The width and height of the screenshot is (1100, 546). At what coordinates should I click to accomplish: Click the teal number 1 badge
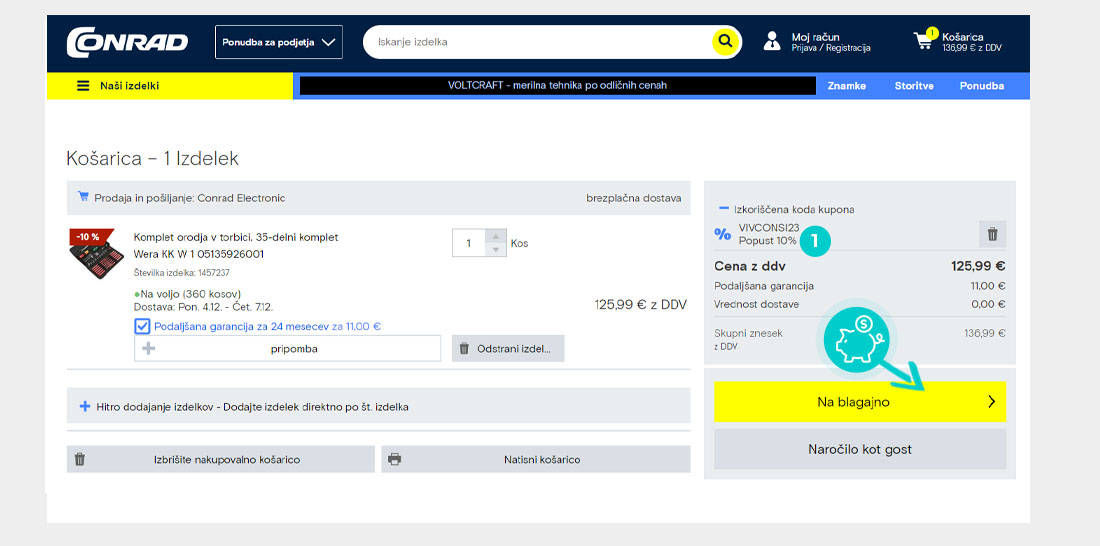[816, 240]
